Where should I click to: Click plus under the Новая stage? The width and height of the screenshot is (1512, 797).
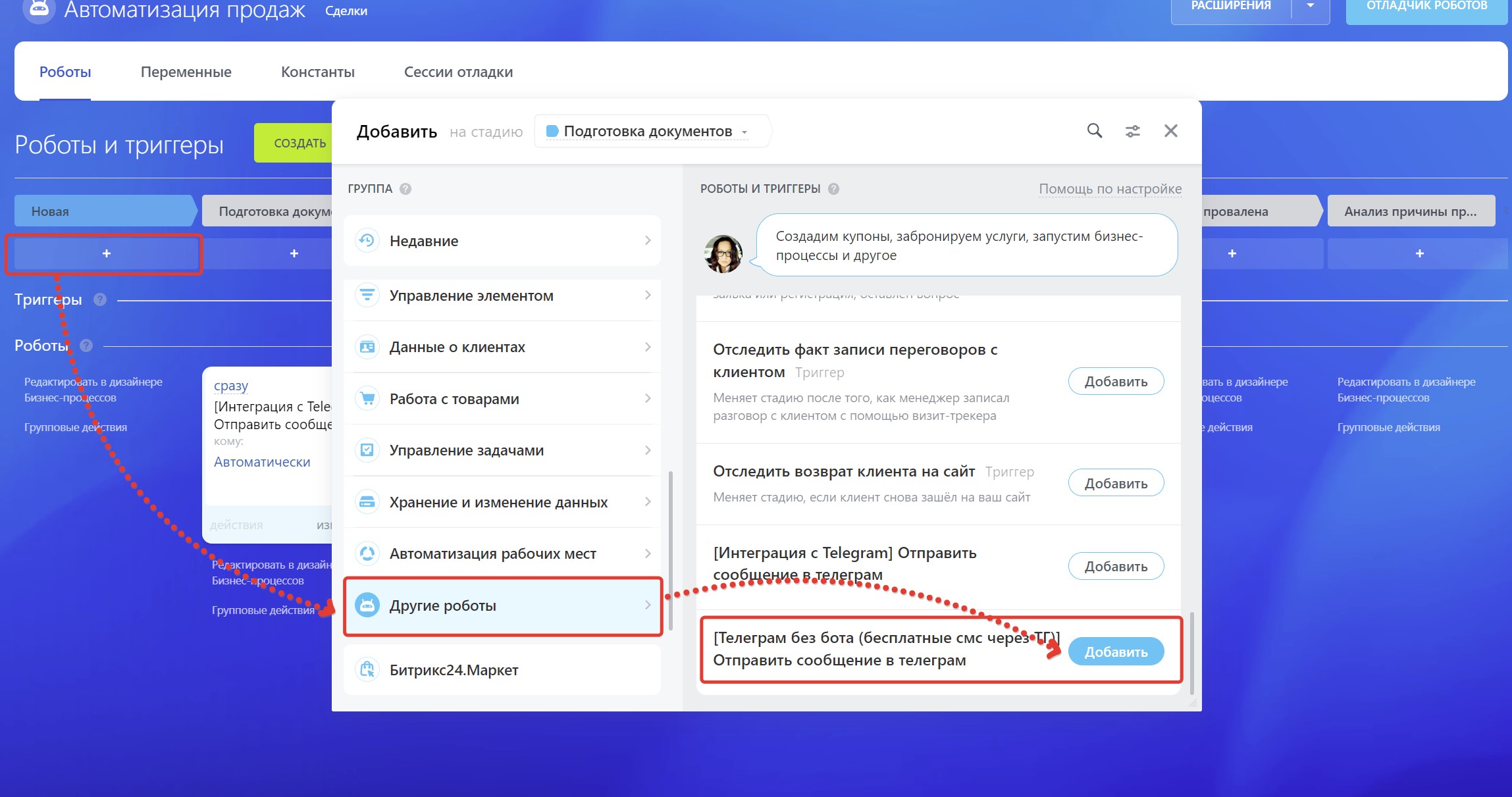pos(106,253)
